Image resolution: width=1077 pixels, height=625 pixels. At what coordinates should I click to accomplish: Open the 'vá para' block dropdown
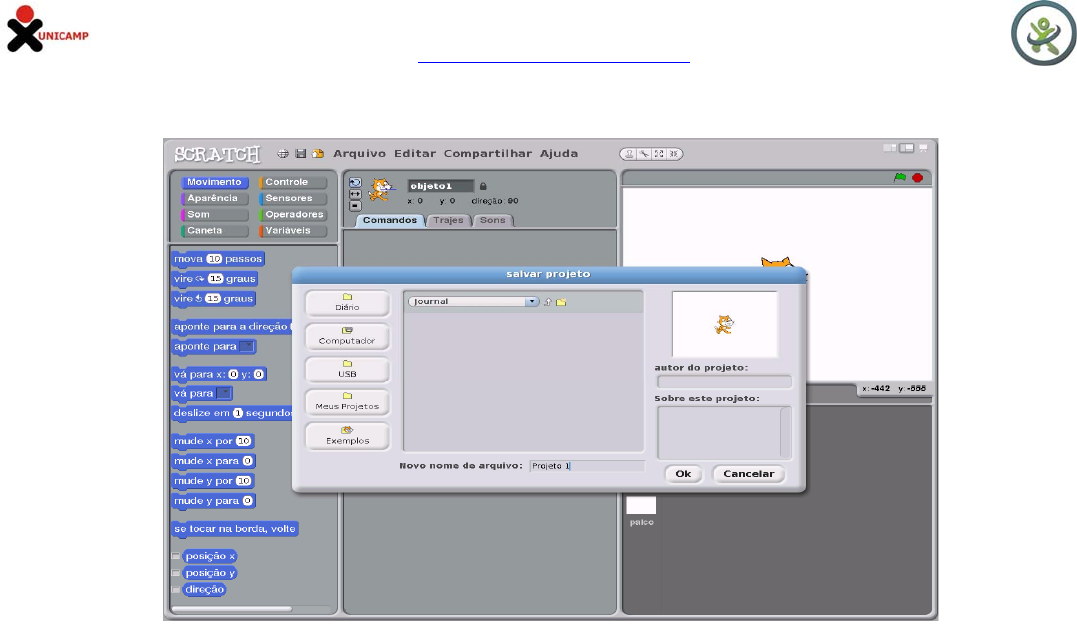point(223,394)
